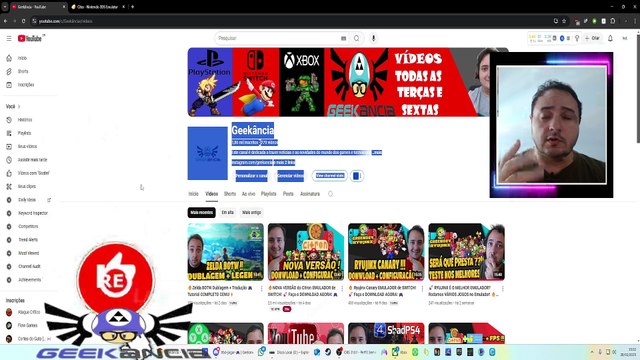Click the lightbulb extension icon in header
640x360 pixels.
(577, 38)
